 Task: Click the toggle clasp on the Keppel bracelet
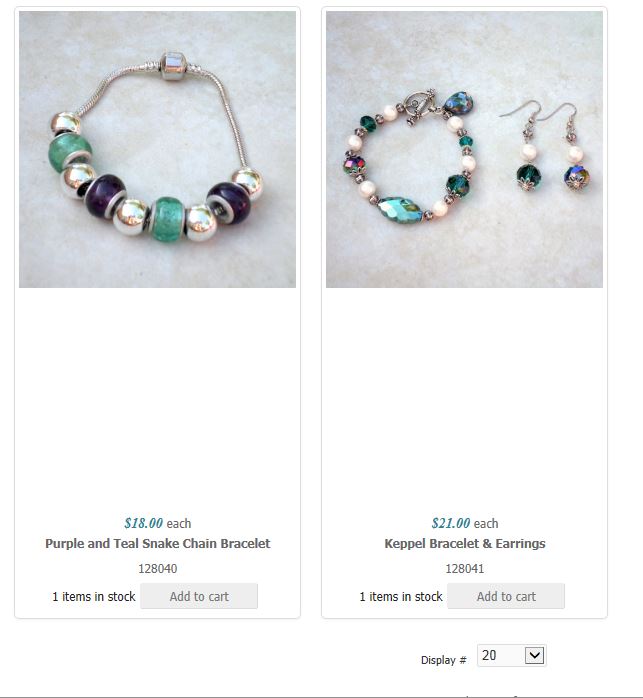pyautogui.click(x=418, y=106)
